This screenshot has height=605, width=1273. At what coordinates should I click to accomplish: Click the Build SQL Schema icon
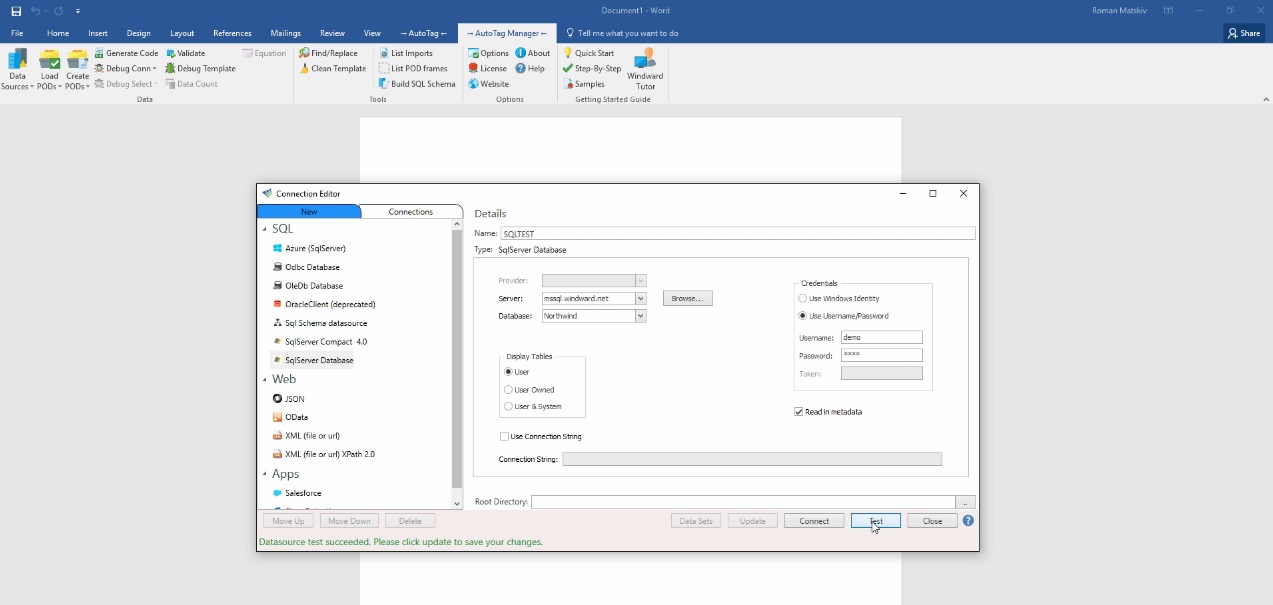point(384,84)
